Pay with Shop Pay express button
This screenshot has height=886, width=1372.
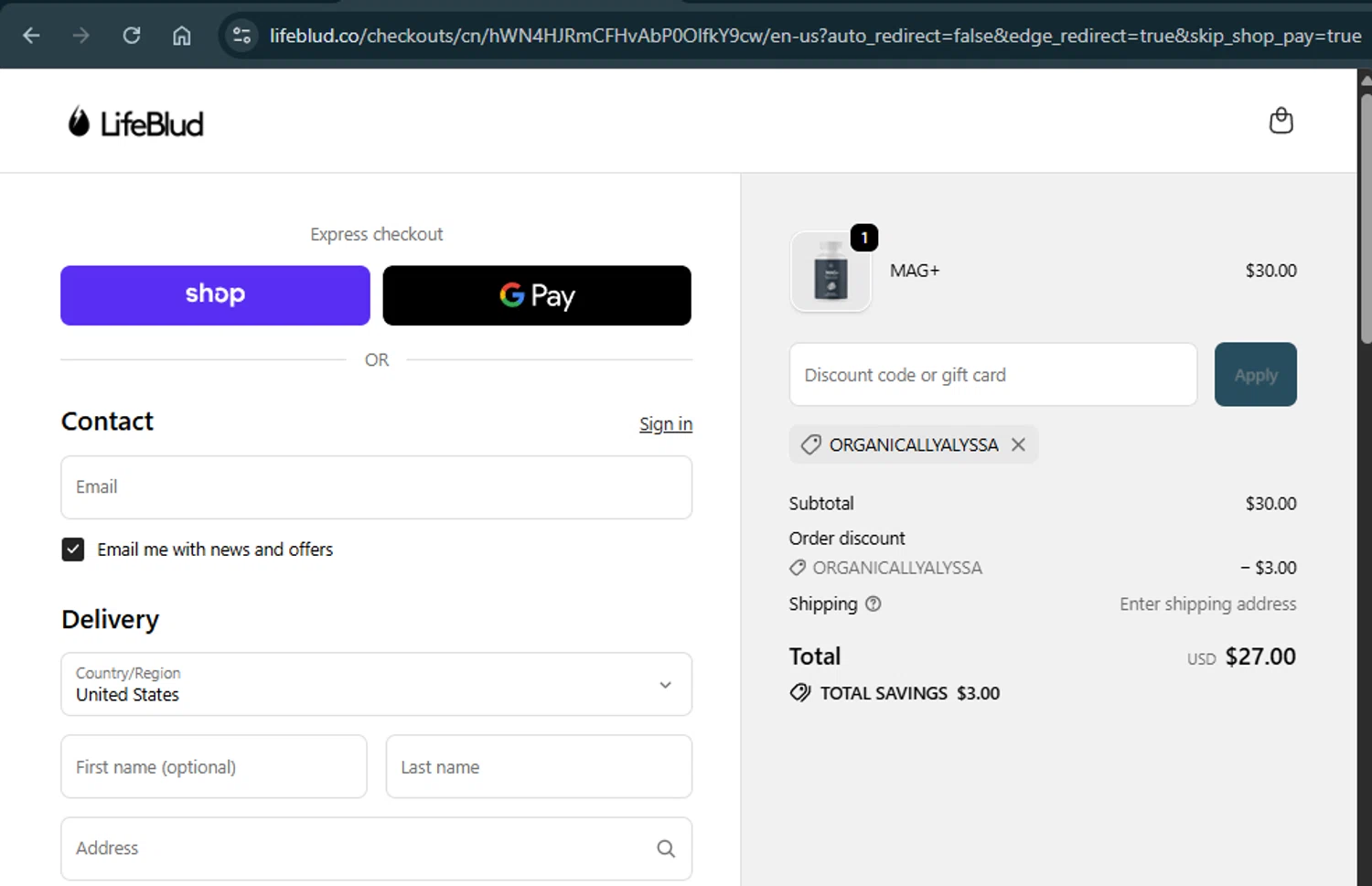[215, 295]
